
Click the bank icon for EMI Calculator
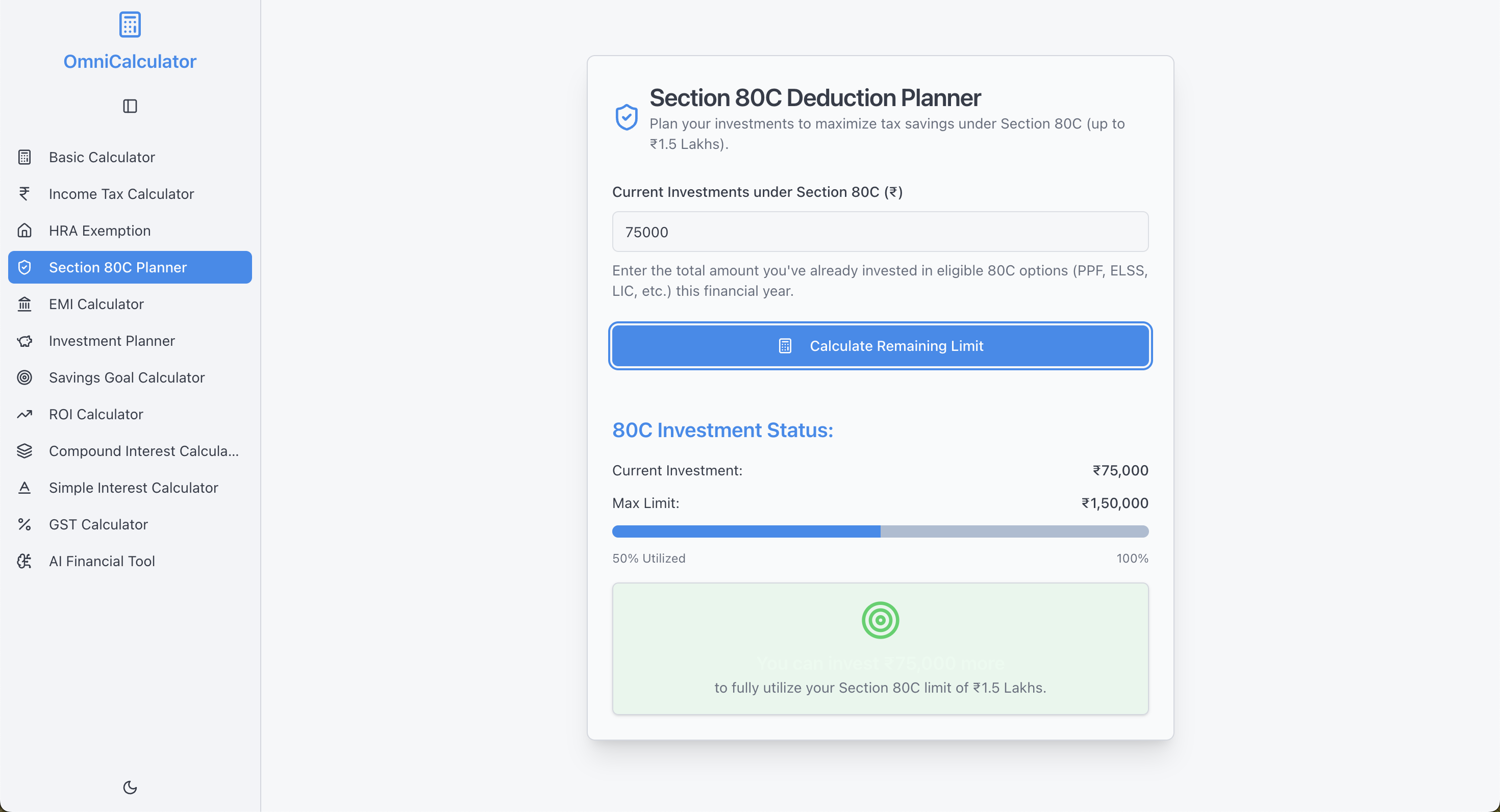24,304
